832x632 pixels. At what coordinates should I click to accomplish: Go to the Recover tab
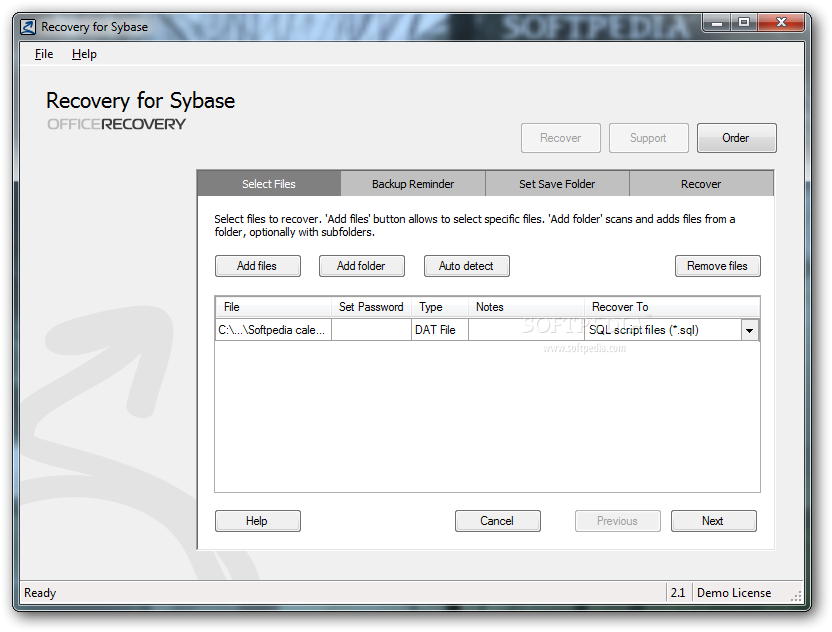pos(701,184)
